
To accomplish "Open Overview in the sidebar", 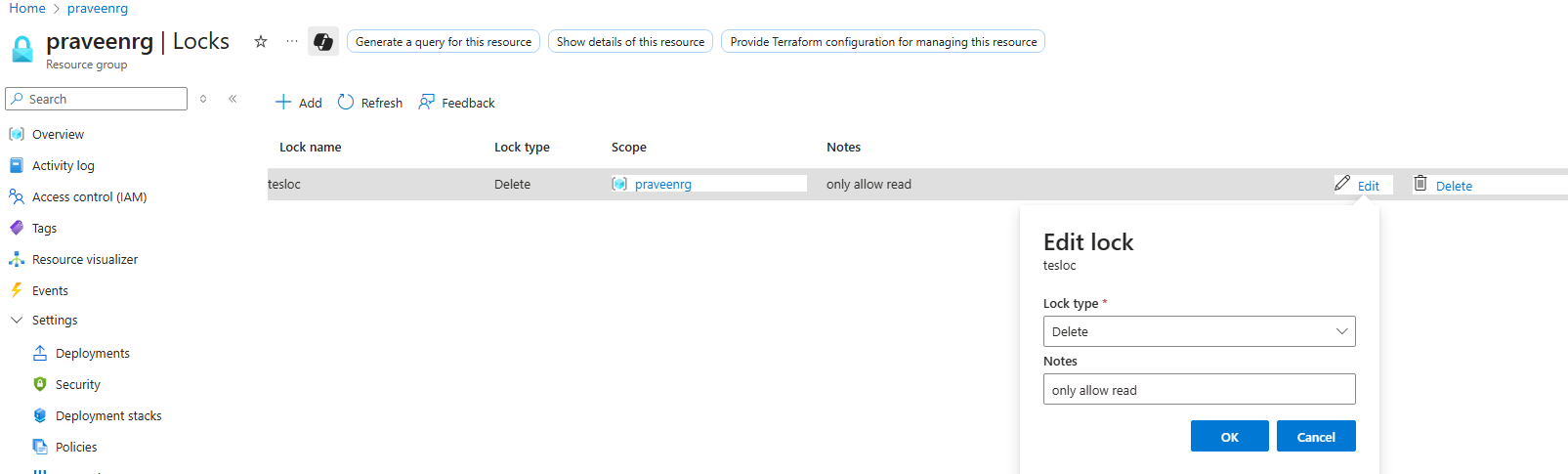I will [x=58, y=134].
